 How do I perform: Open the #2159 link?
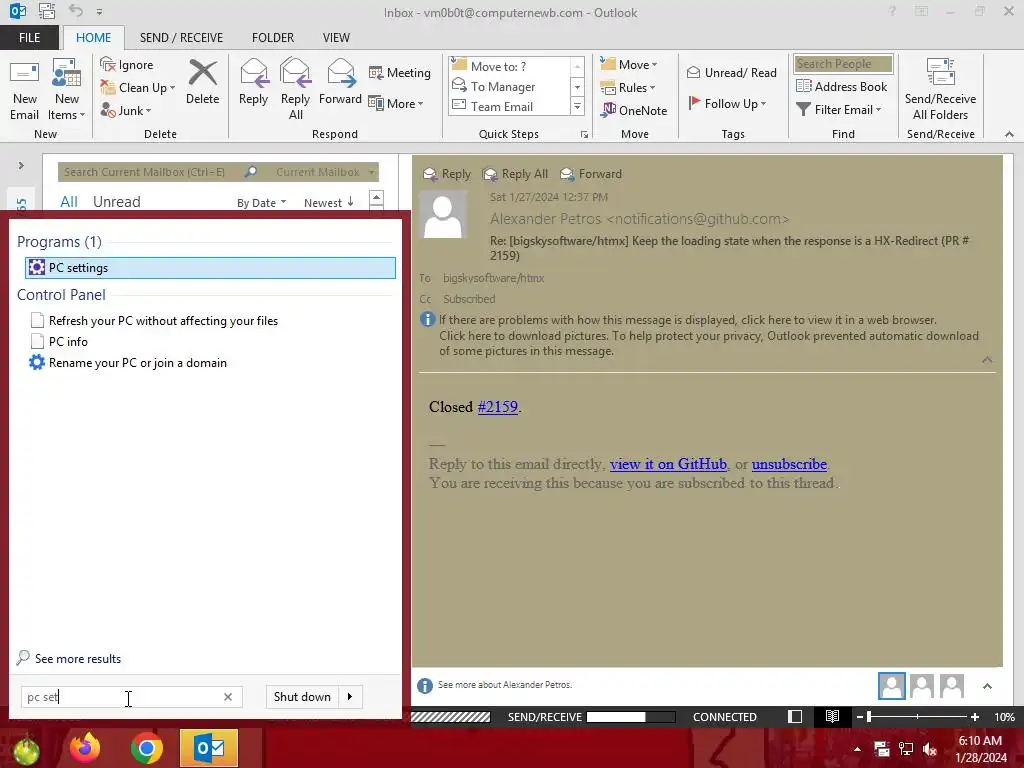[498, 407]
